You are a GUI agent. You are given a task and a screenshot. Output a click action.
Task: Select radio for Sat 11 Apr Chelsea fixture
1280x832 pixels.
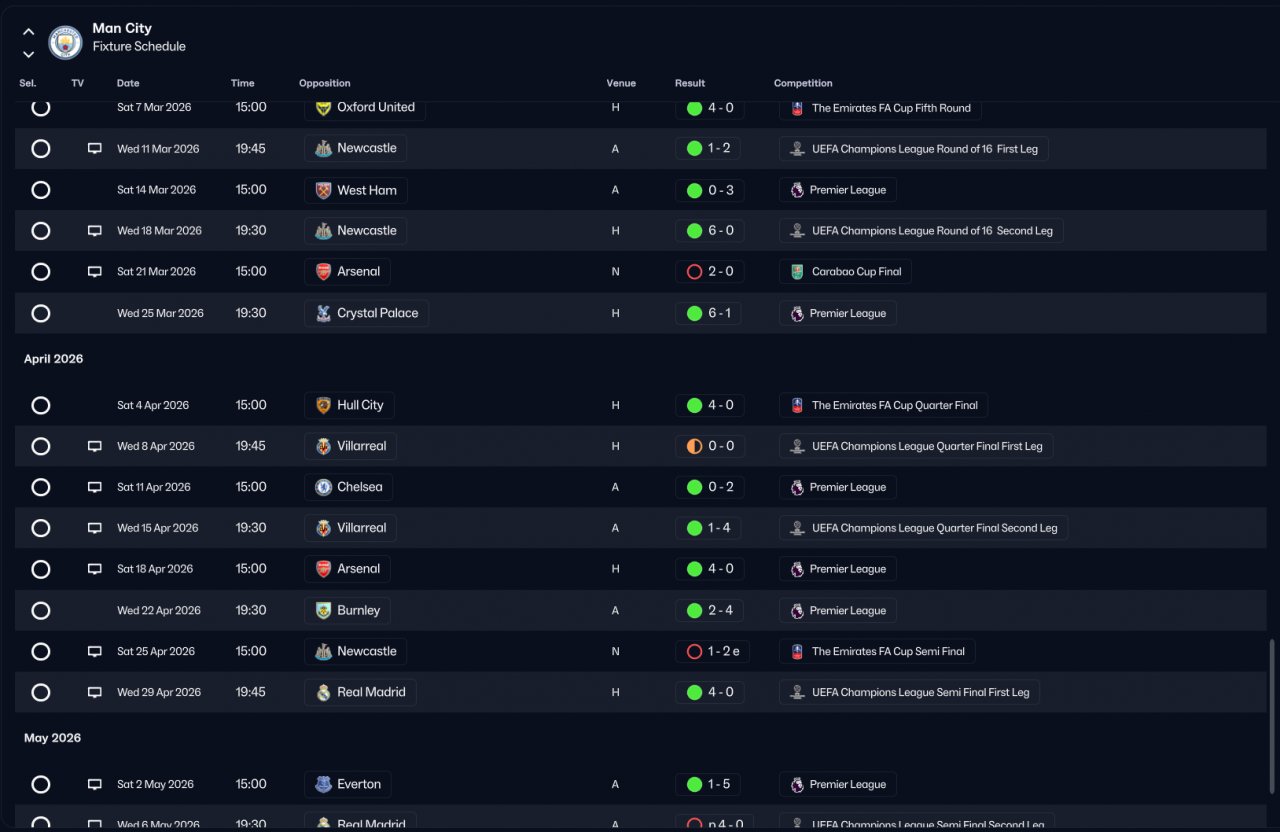[x=41, y=487]
